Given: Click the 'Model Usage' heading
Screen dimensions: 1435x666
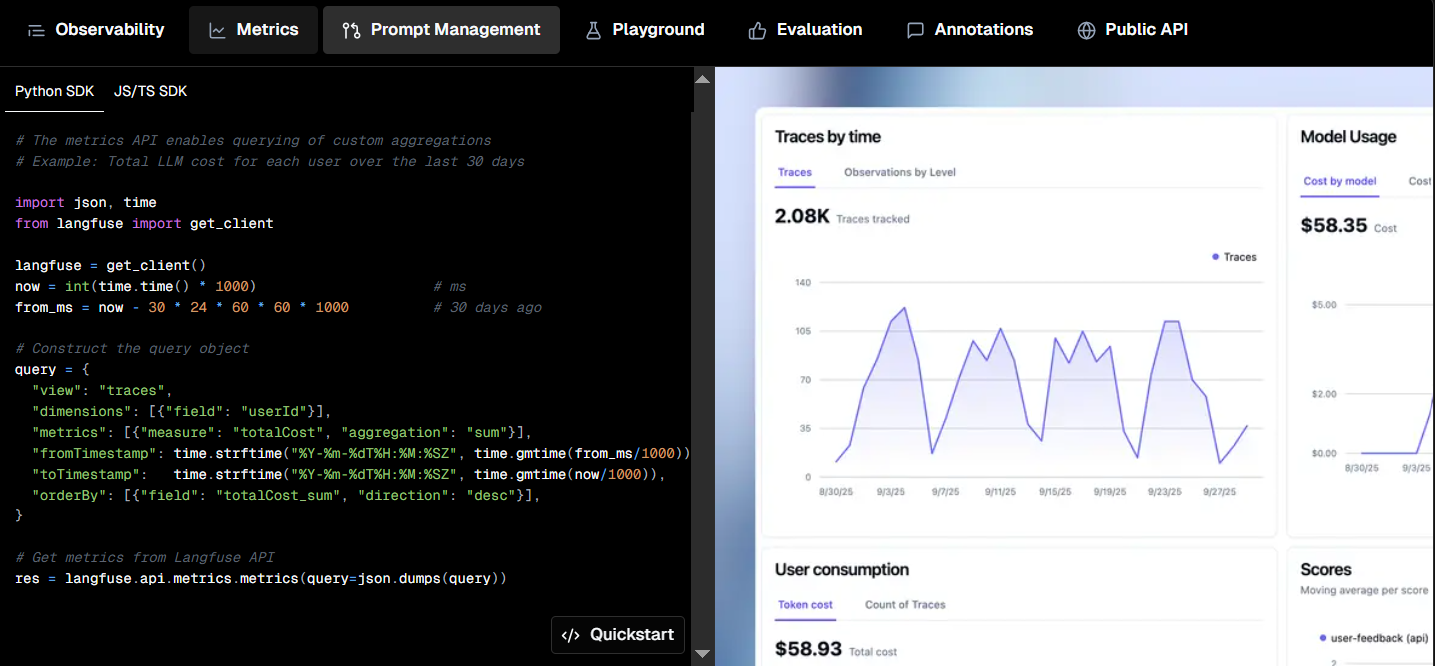Looking at the screenshot, I should pyautogui.click(x=1348, y=137).
